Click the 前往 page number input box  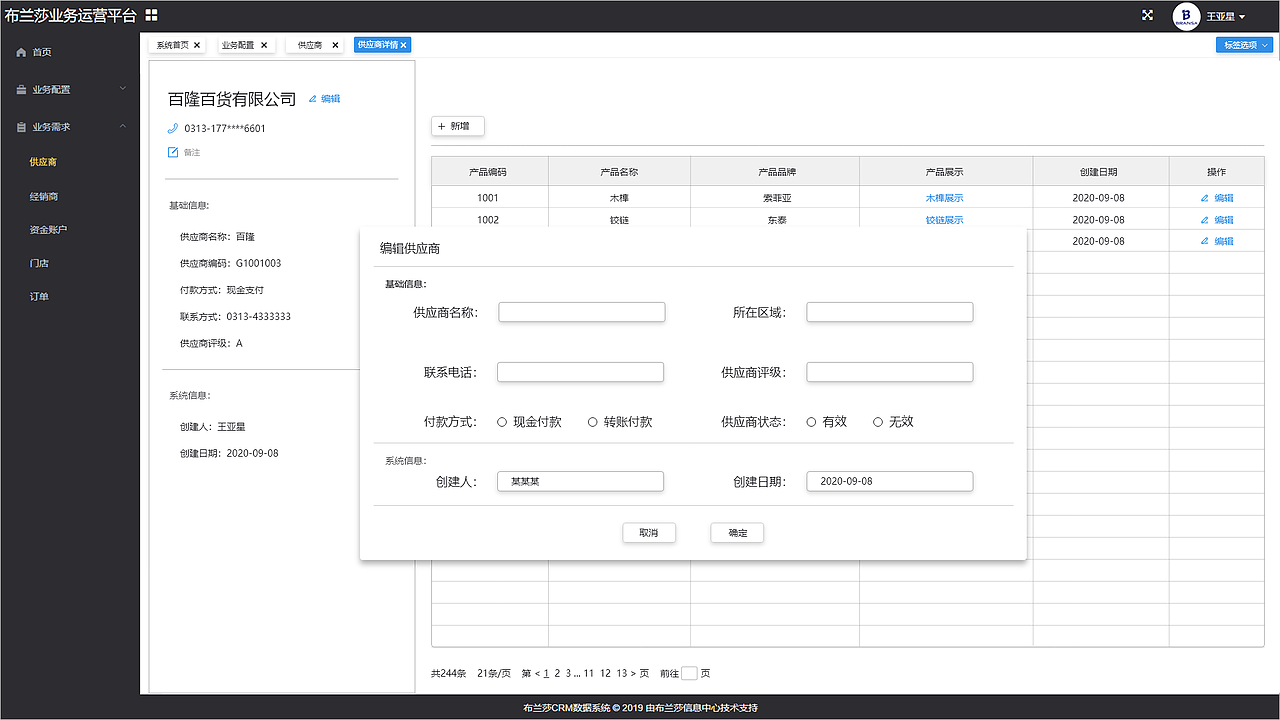[690, 673]
